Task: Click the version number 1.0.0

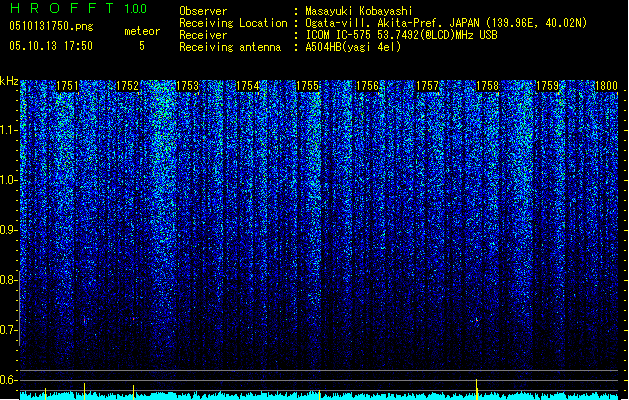Action: (x=136, y=9)
